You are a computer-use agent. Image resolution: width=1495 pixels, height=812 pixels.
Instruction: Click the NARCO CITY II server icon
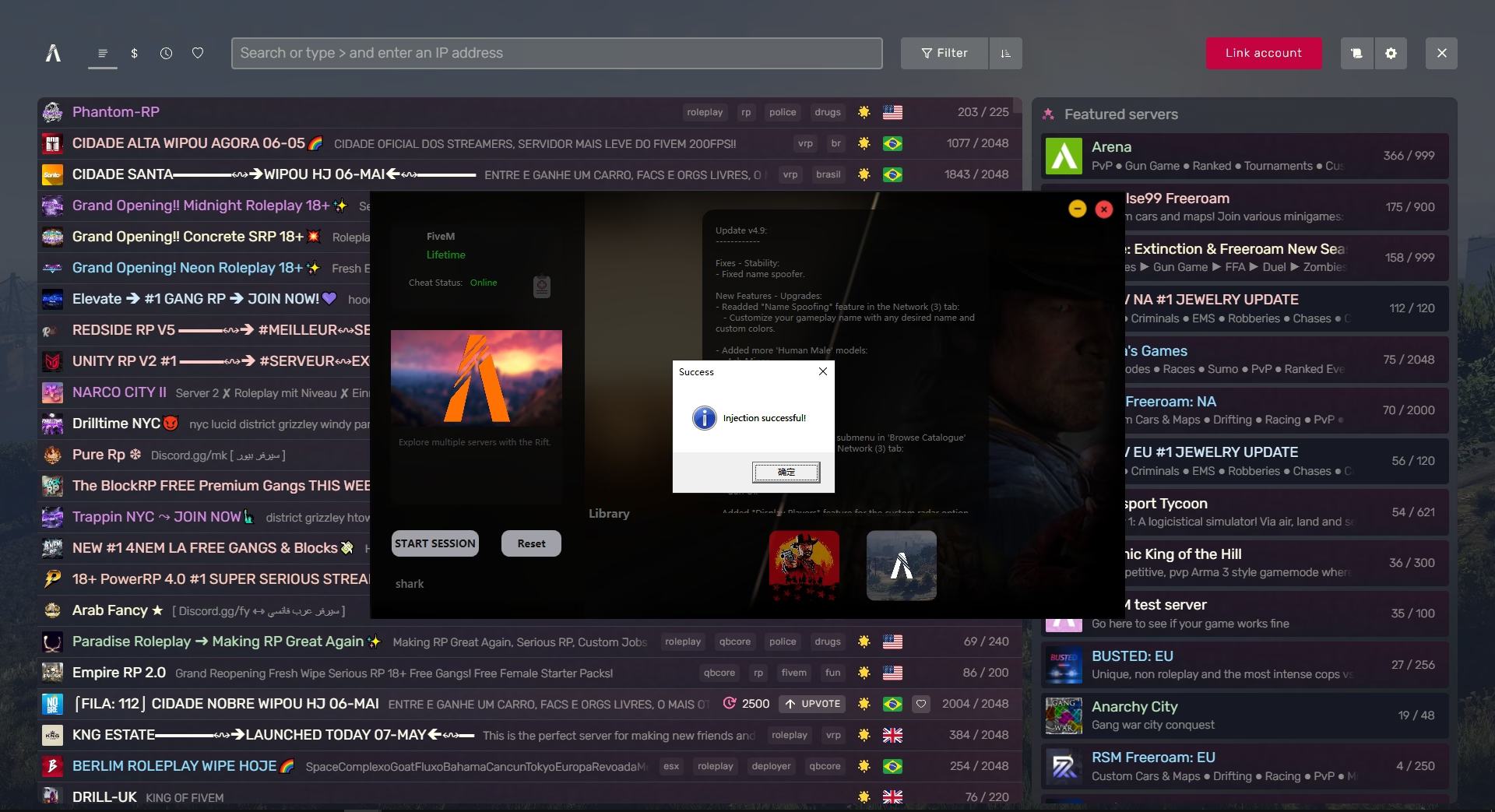coord(52,392)
